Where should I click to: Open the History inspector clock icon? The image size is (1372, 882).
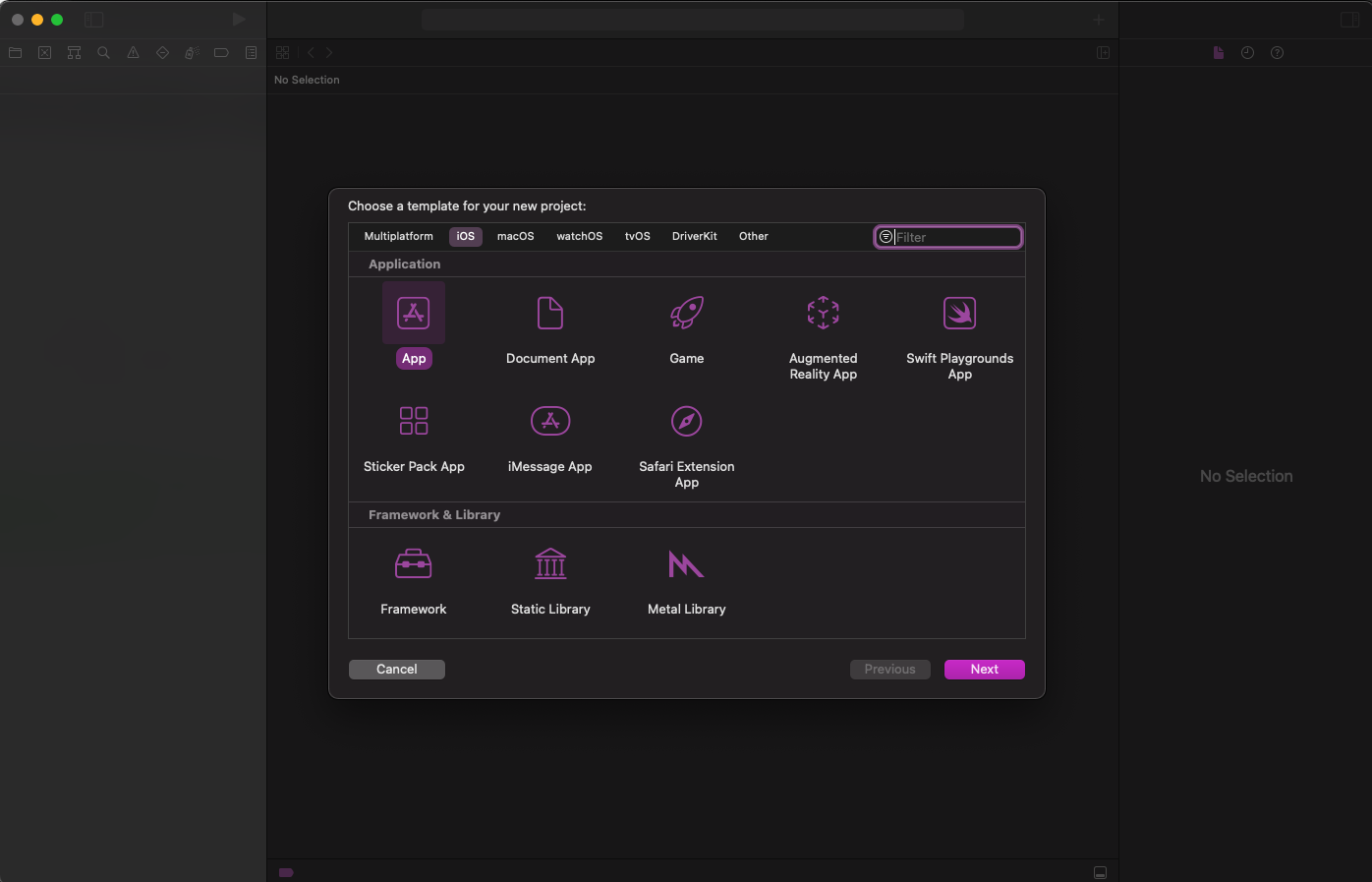(x=1248, y=53)
